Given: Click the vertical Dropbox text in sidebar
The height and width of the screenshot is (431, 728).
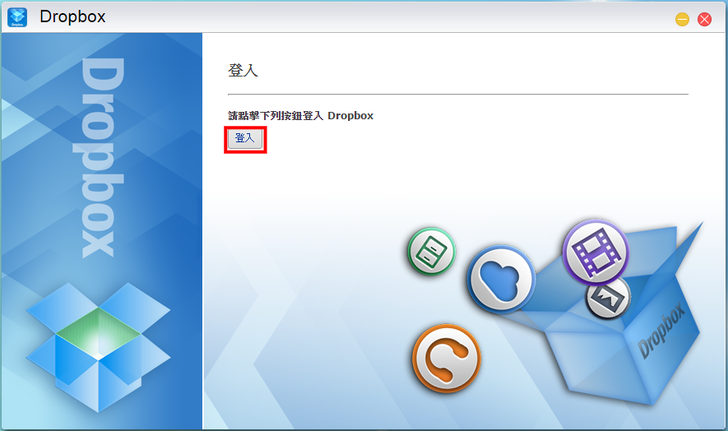Looking at the screenshot, I should pyautogui.click(x=102, y=157).
